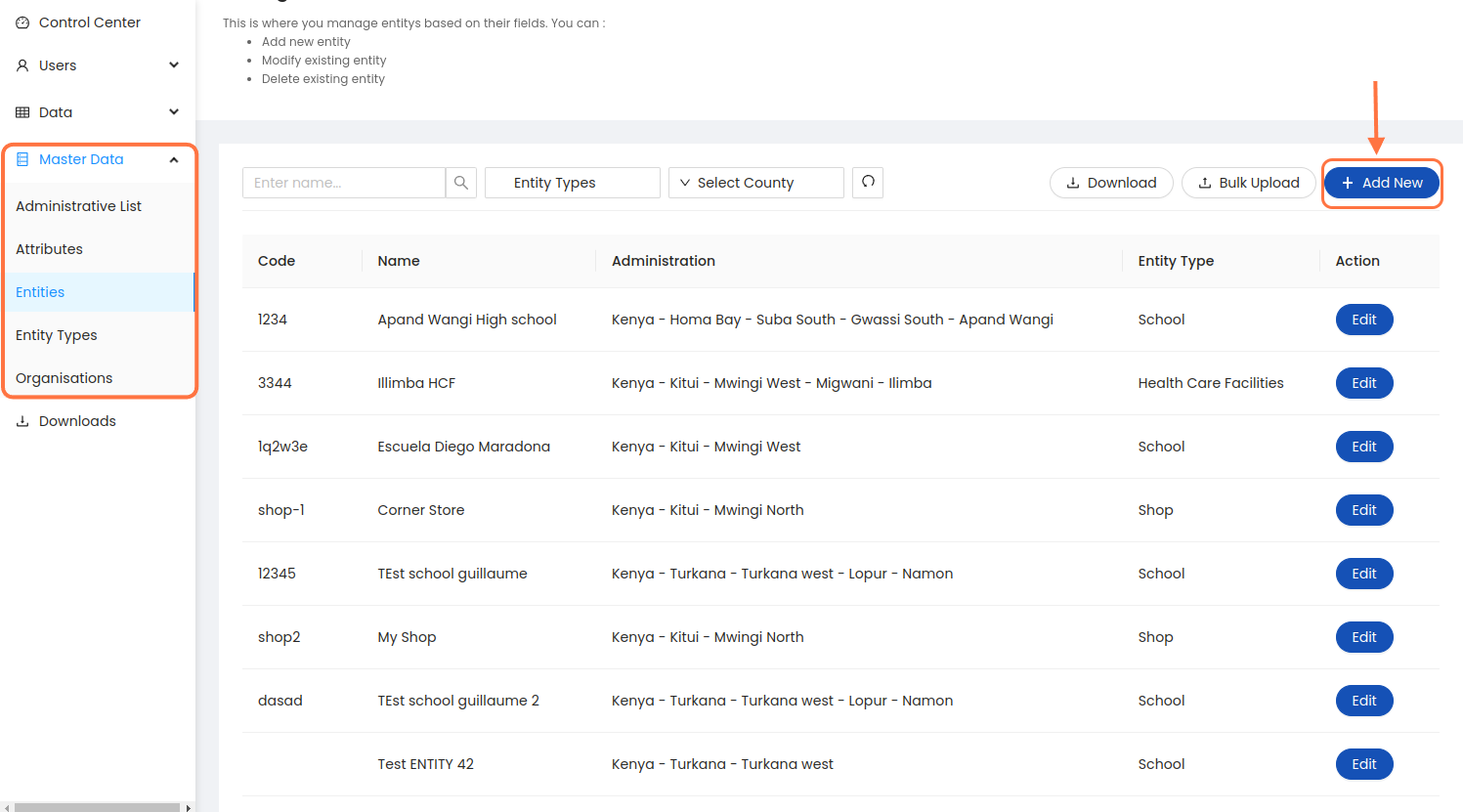Click the Download button
This screenshot has width=1463, height=812.
click(x=1111, y=183)
